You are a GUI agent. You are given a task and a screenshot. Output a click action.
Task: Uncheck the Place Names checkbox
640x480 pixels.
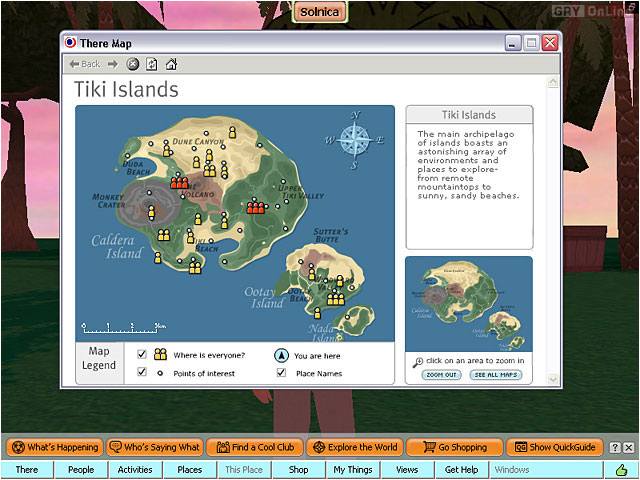[281, 372]
